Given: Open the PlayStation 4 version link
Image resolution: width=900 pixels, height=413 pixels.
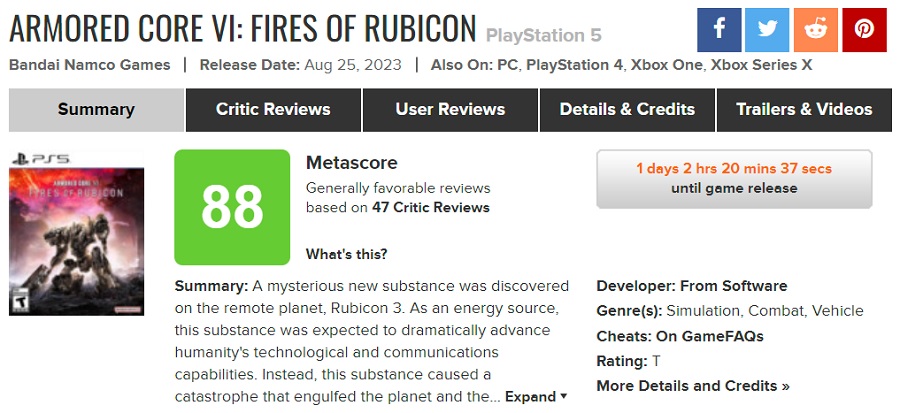Looking at the screenshot, I should pyautogui.click(x=574, y=65).
